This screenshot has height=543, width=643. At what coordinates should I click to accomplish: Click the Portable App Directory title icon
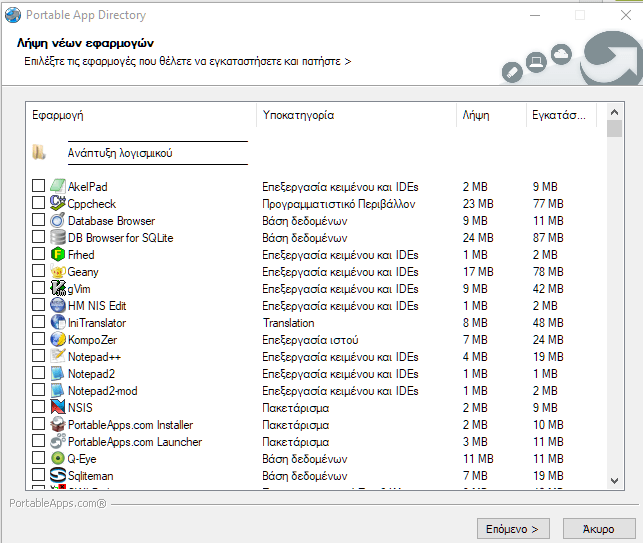click(x=13, y=15)
